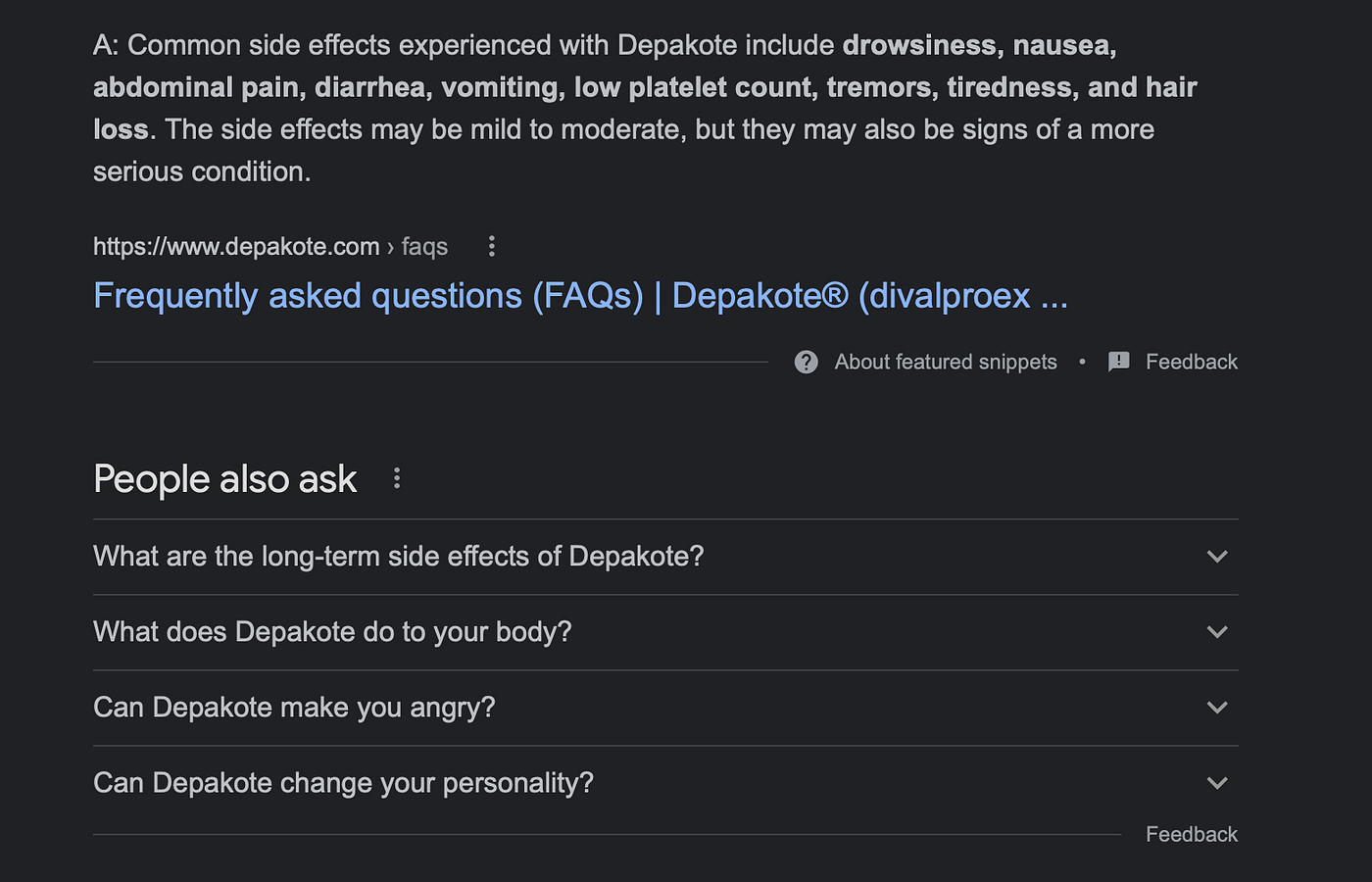This screenshot has width=1372, height=882.
Task: Expand the long-term side effects chevron
Action: tap(1217, 557)
